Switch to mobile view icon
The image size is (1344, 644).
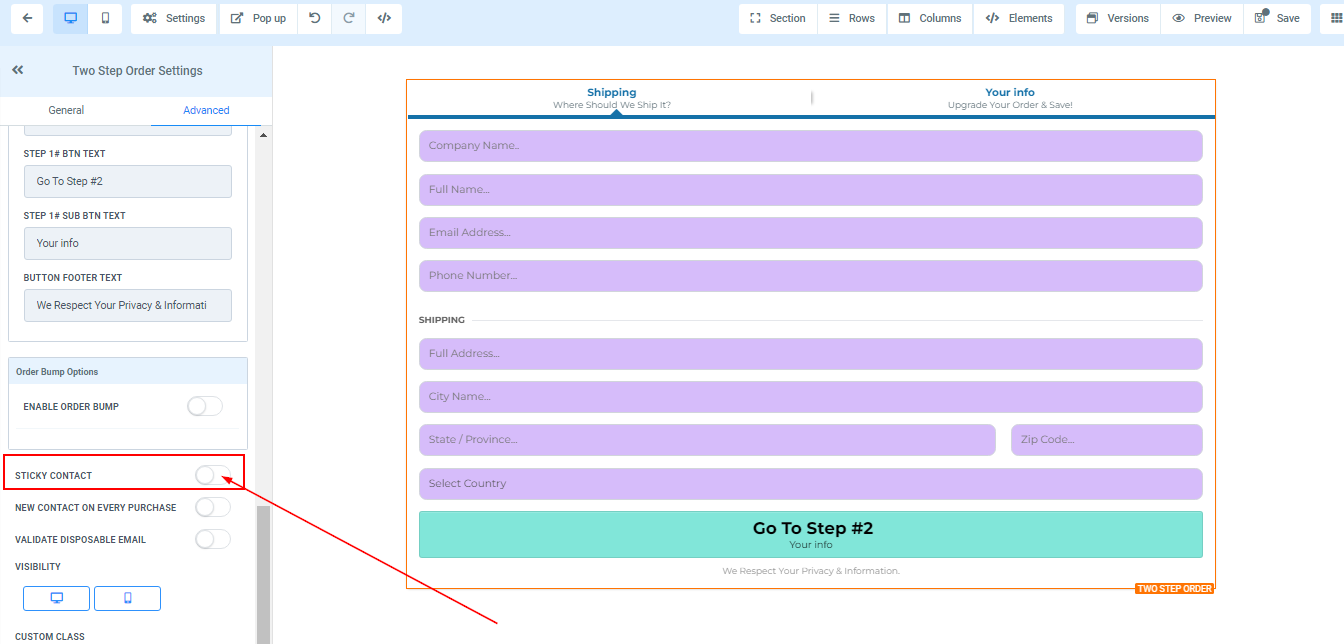click(105, 18)
